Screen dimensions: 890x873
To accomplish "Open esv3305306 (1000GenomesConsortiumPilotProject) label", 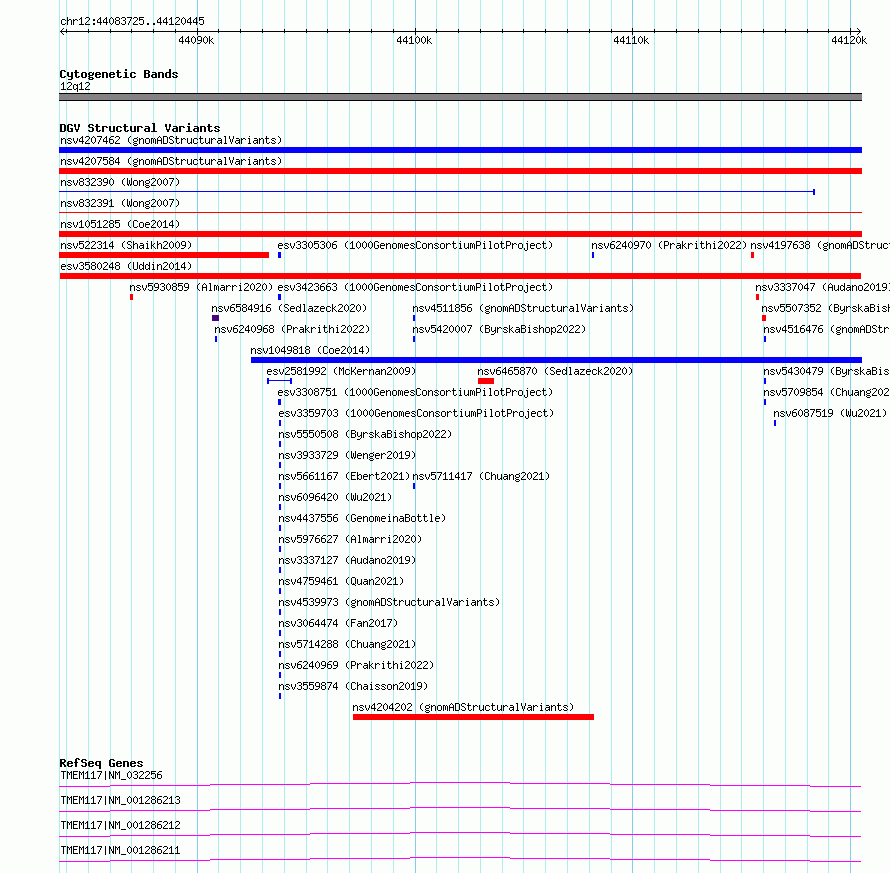I will click(x=415, y=245).
